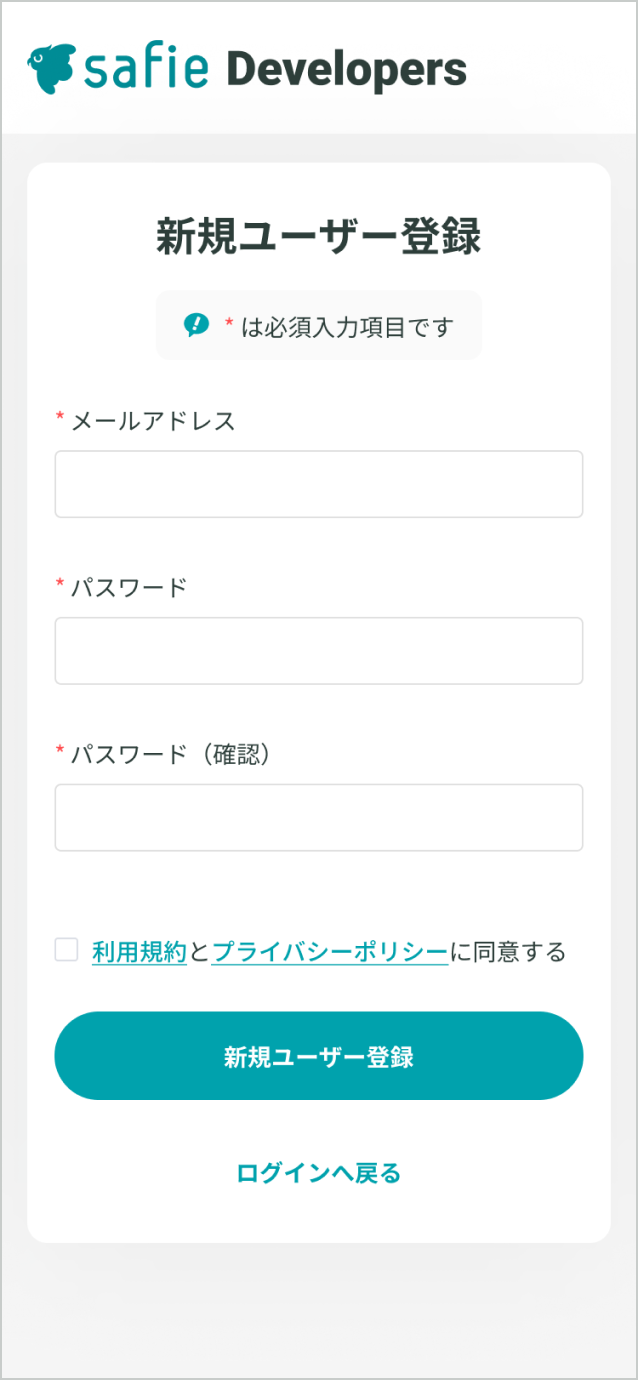The image size is (638, 1380).
Task: Click the Developers text in header
Action: [x=346, y=70]
